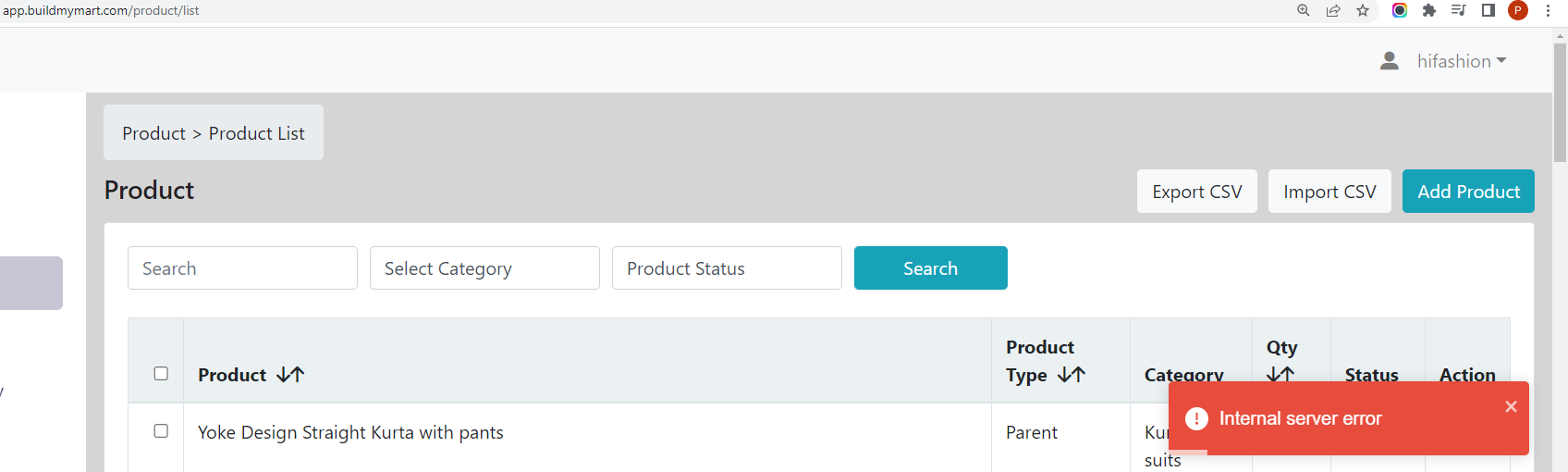Click the user silhouette icon beside hifashion
Image resolution: width=1568 pixels, height=472 pixels.
[x=1389, y=61]
